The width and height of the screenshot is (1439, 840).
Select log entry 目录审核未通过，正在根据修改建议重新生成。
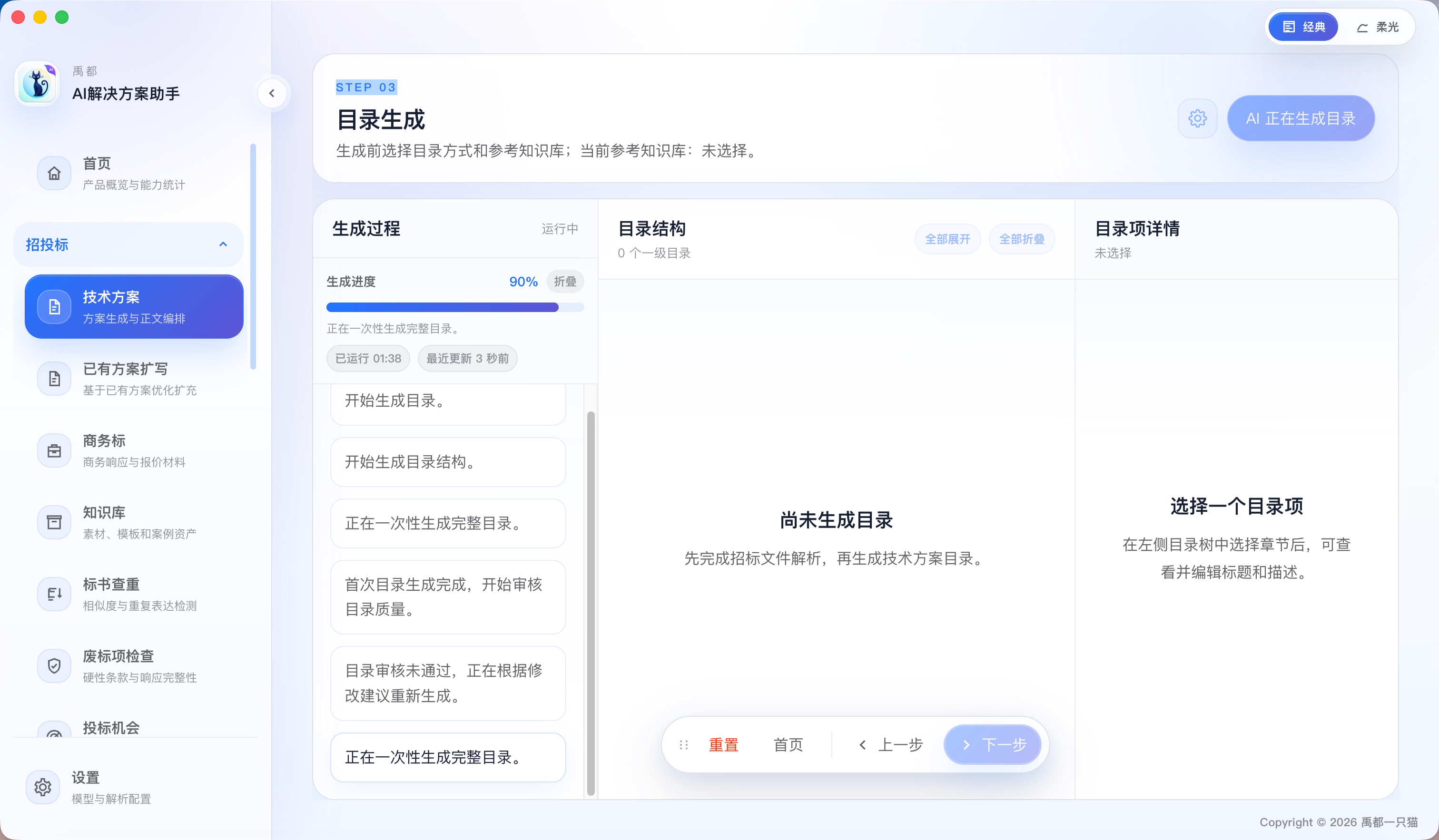pyautogui.click(x=448, y=683)
